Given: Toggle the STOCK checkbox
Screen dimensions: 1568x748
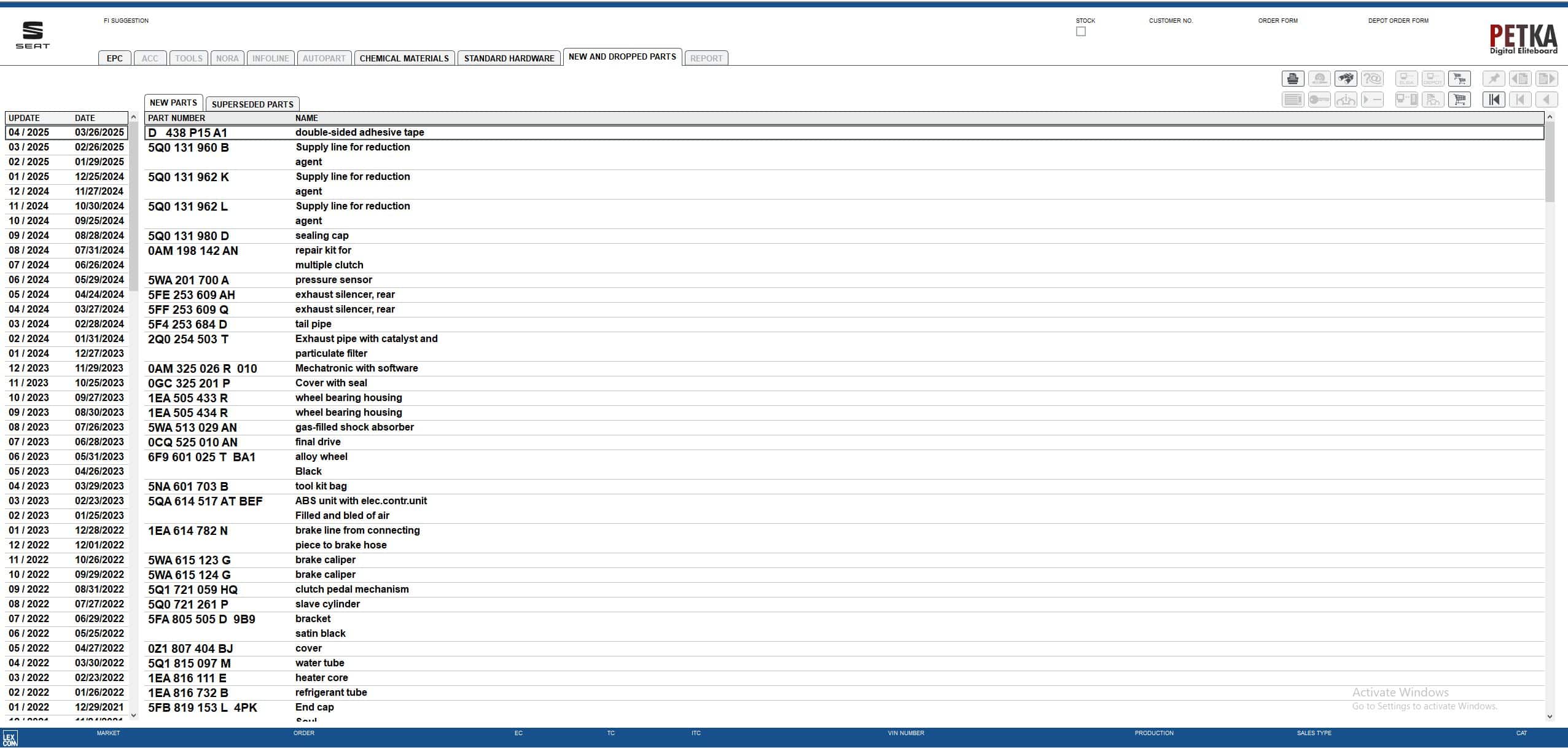Looking at the screenshot, I should tap(1081, 32).
